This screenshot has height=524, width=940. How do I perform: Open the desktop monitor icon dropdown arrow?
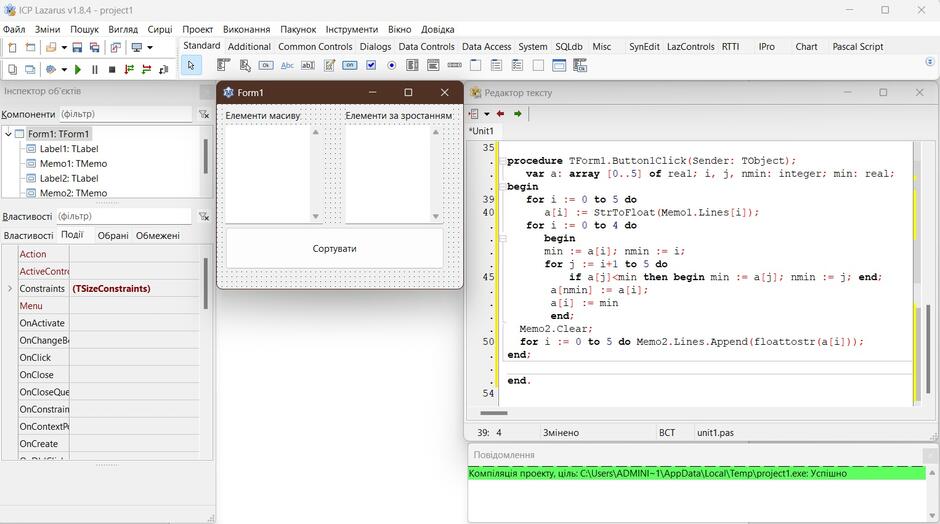click(x=150, y=47)
